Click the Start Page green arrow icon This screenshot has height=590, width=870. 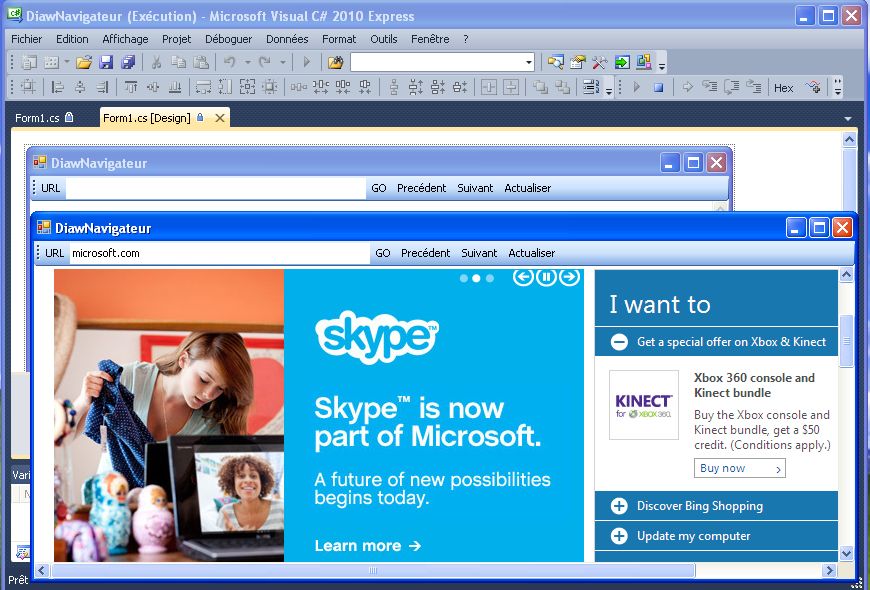tap(622, 62)
